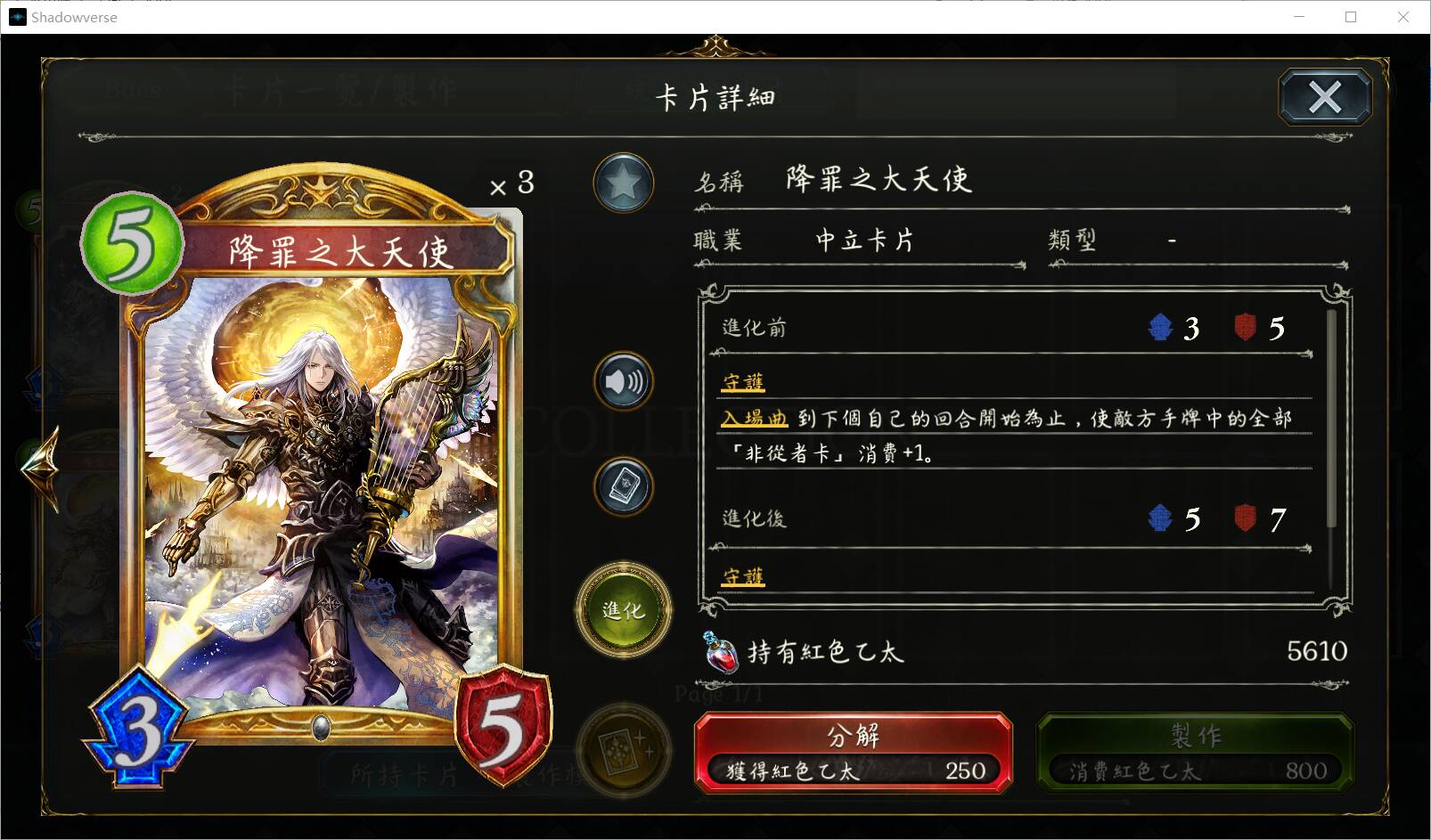Viewport: 1431px width, 840px height.
Task: Click the red ether vial icon
Action: pyautogui.click(x=721, y=651)
